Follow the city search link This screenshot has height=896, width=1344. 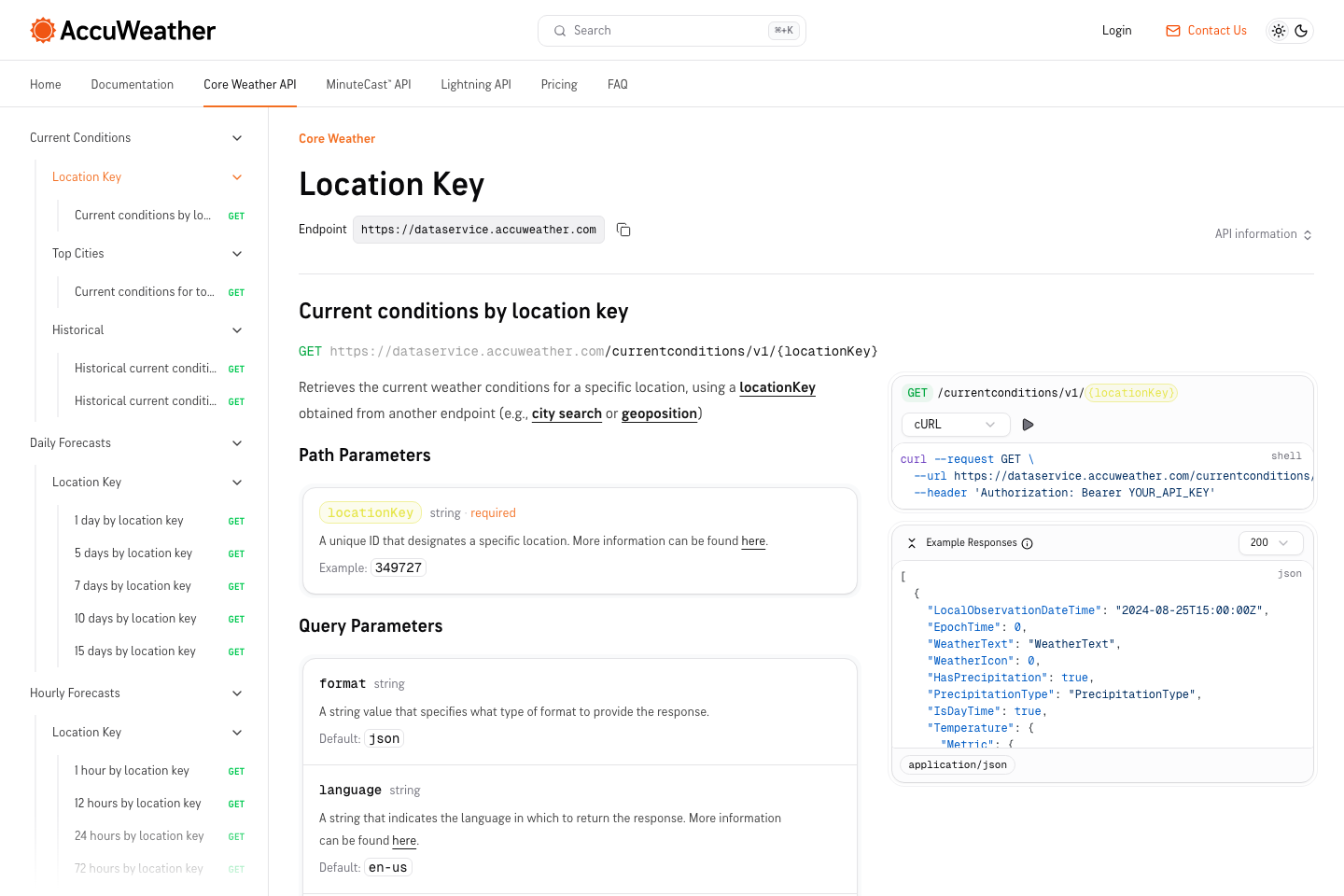pyautogui.click(x=567, y=413)
